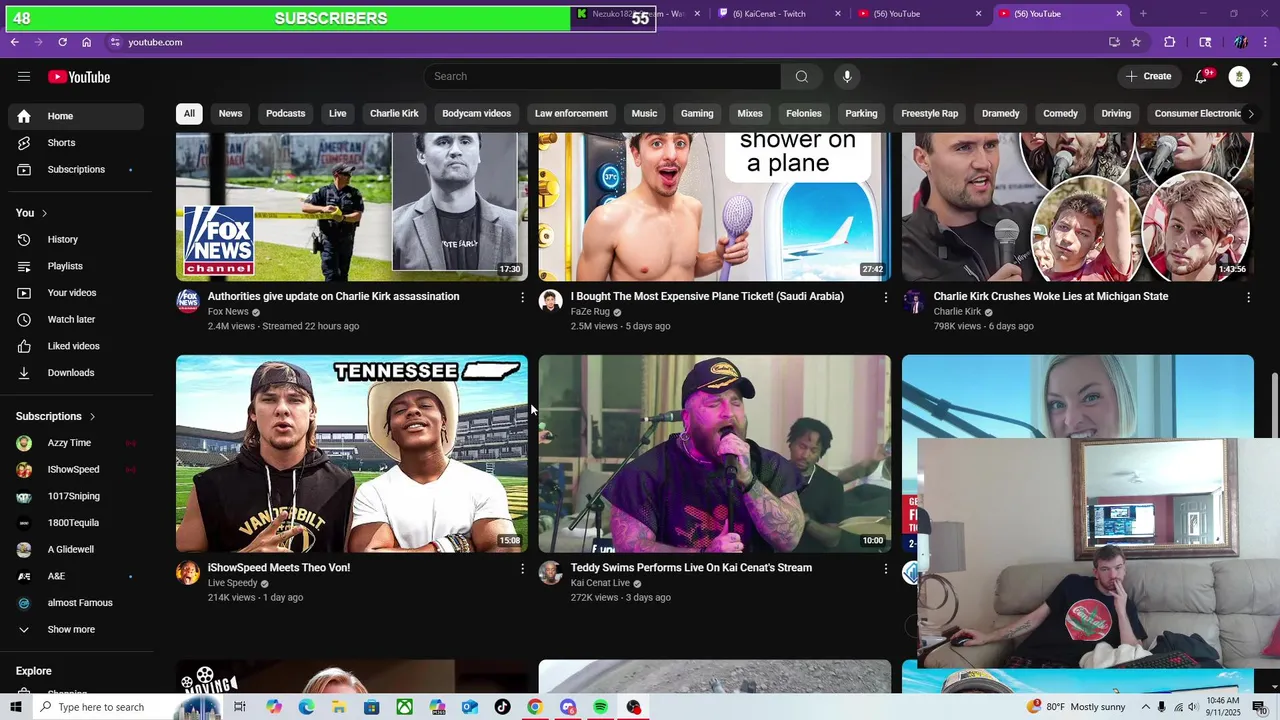Select the Charlie Kirk filter chip

(394, 114)
